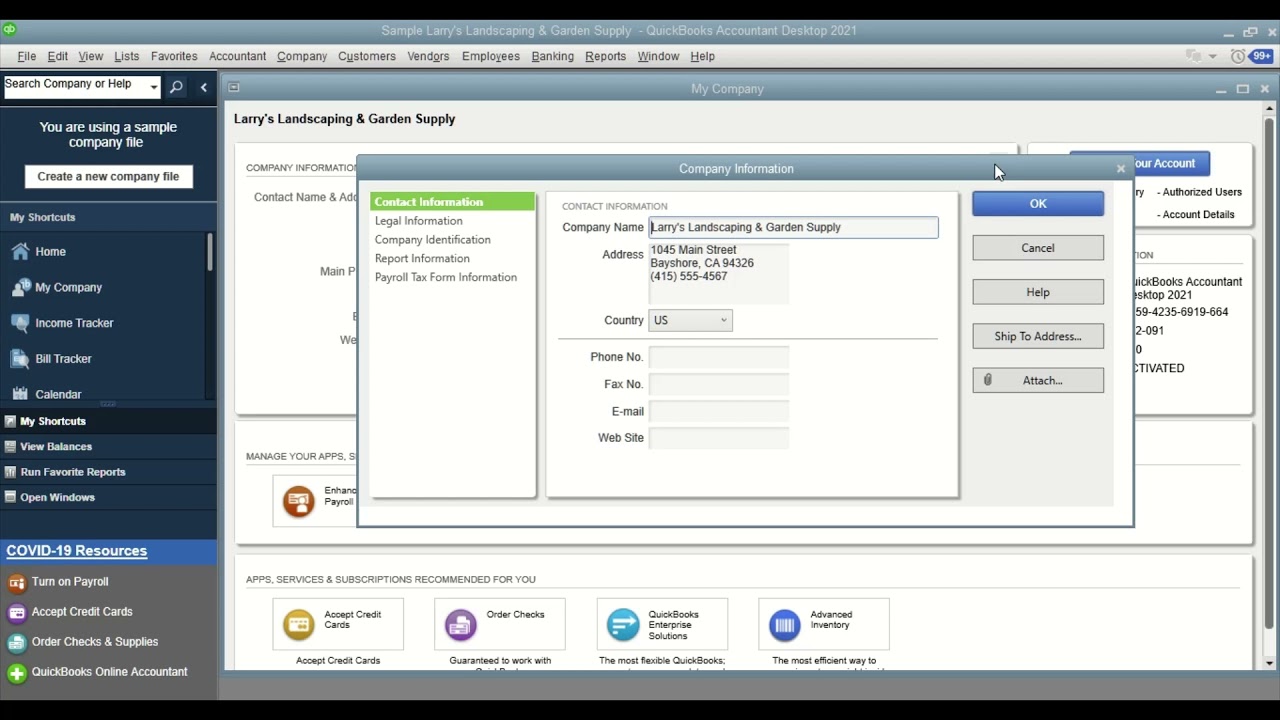The image size is (1280, 720).
Task: Expand the search scope dropdown arrow
Action: click(x=153, y=87)
